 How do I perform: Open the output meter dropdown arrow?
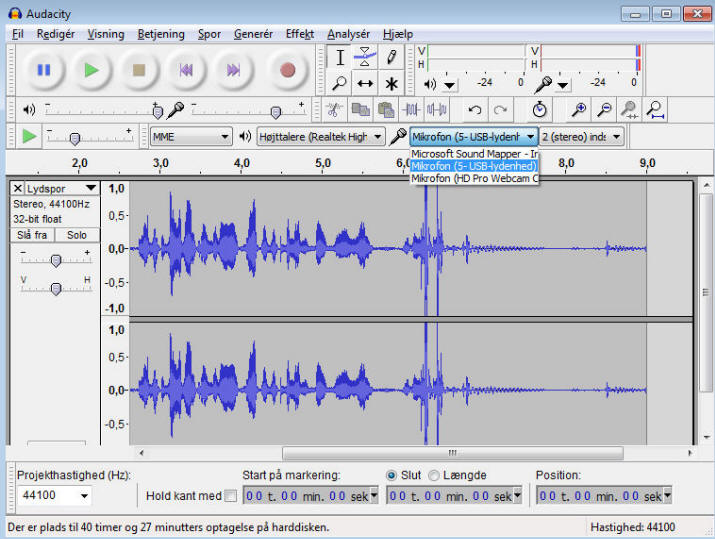click(x=450, y=85)
